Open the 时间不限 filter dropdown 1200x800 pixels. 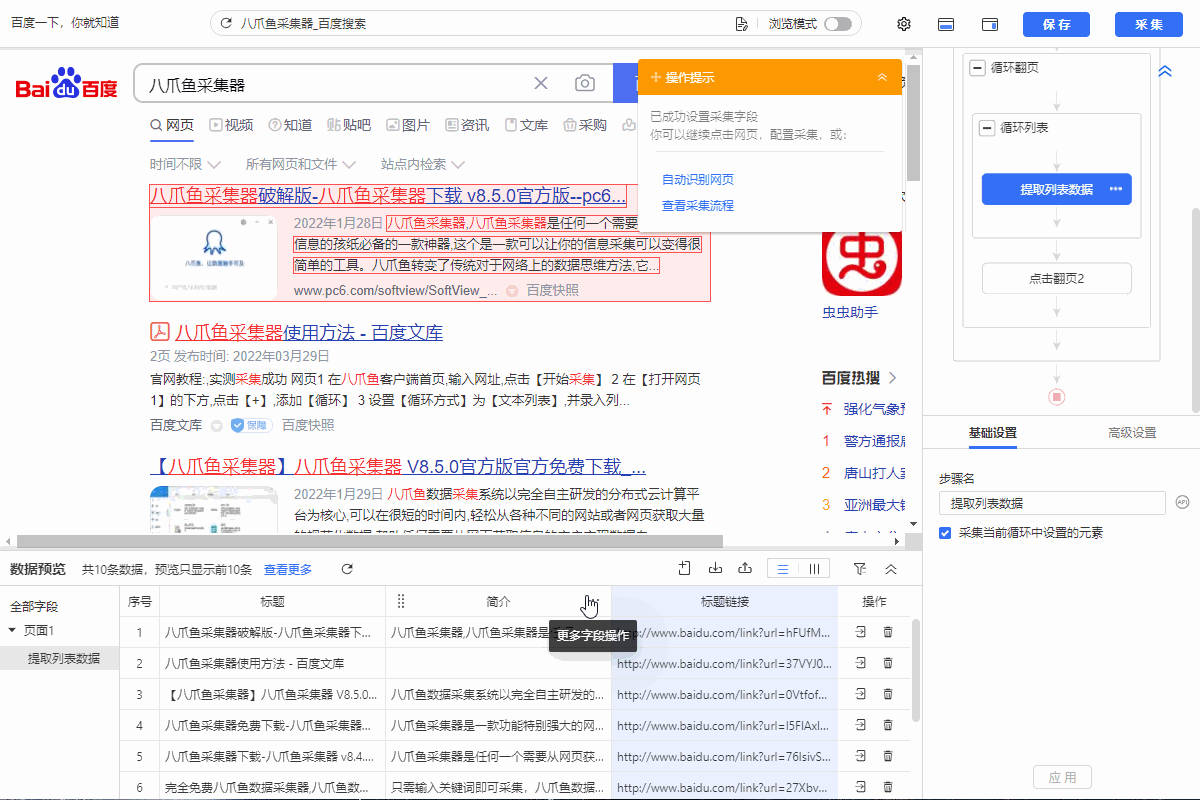pos(183,164)
